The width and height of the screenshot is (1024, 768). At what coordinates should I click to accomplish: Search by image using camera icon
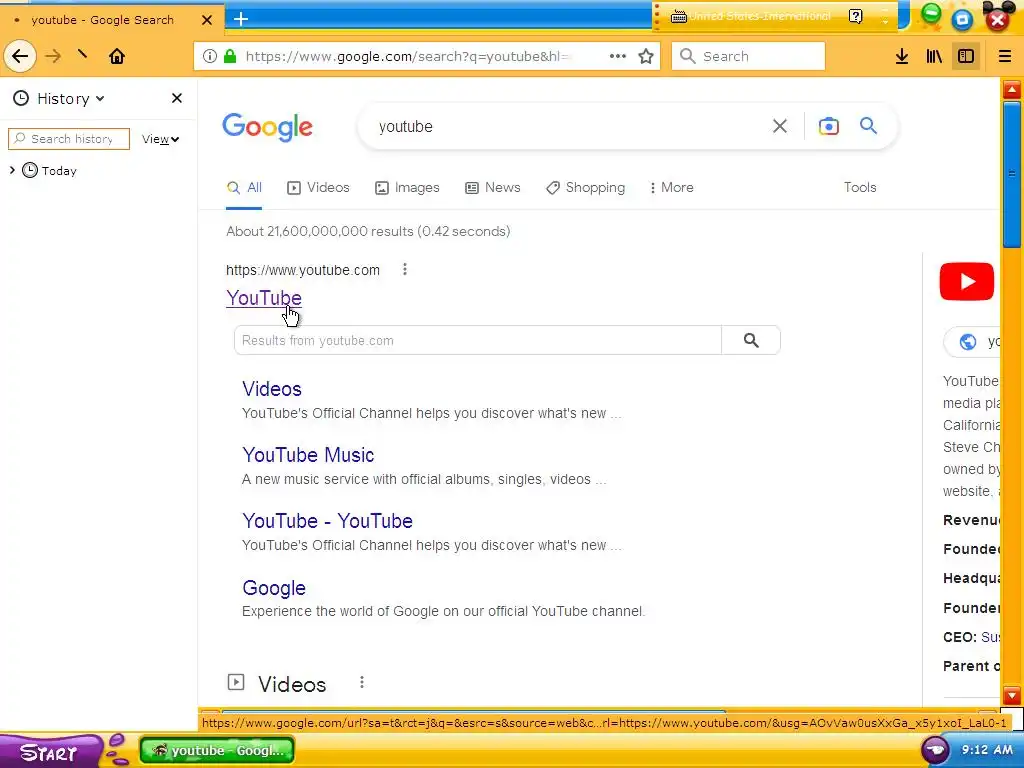coord(829,126)
